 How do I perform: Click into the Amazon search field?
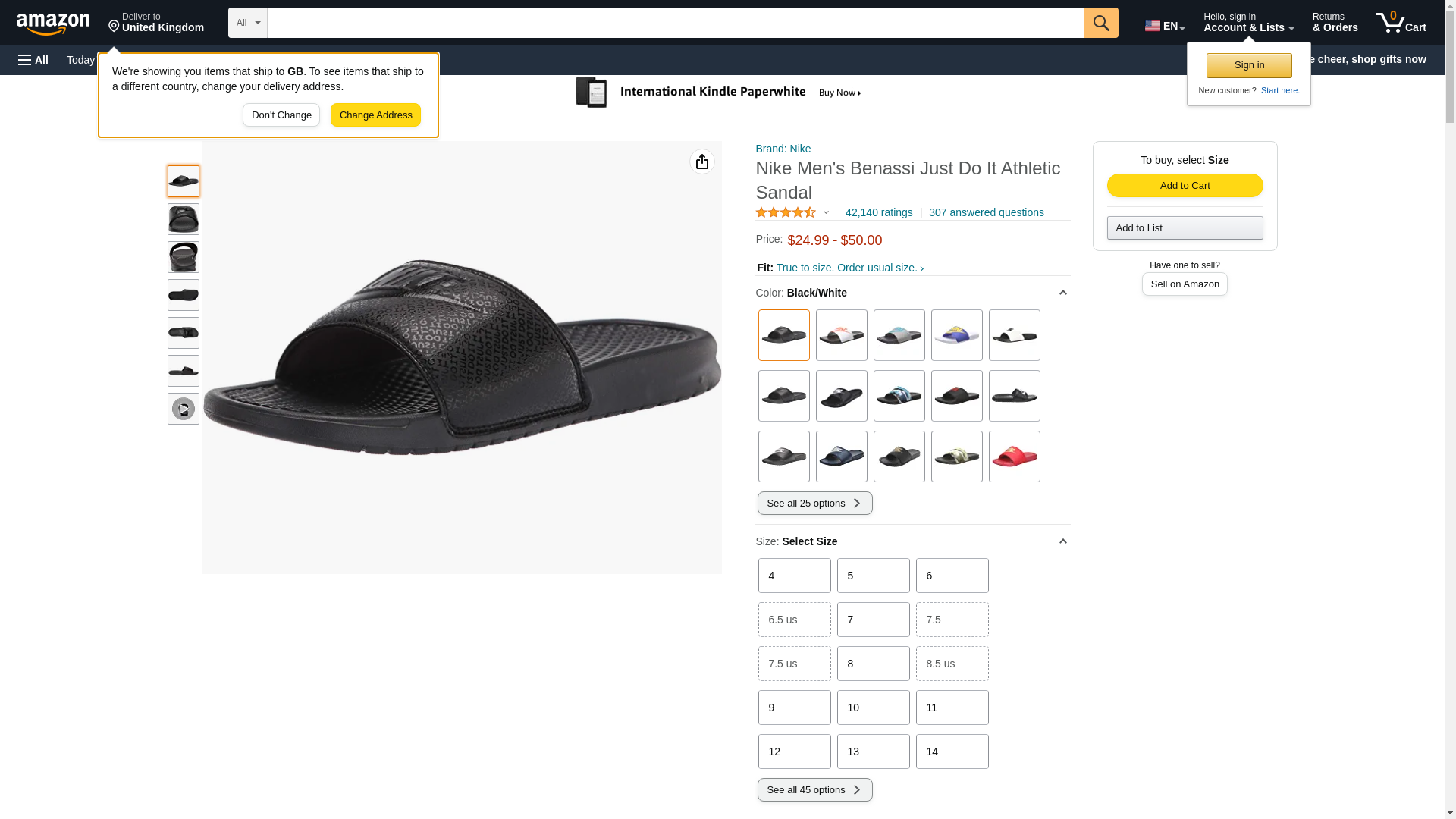coord(675,23)
